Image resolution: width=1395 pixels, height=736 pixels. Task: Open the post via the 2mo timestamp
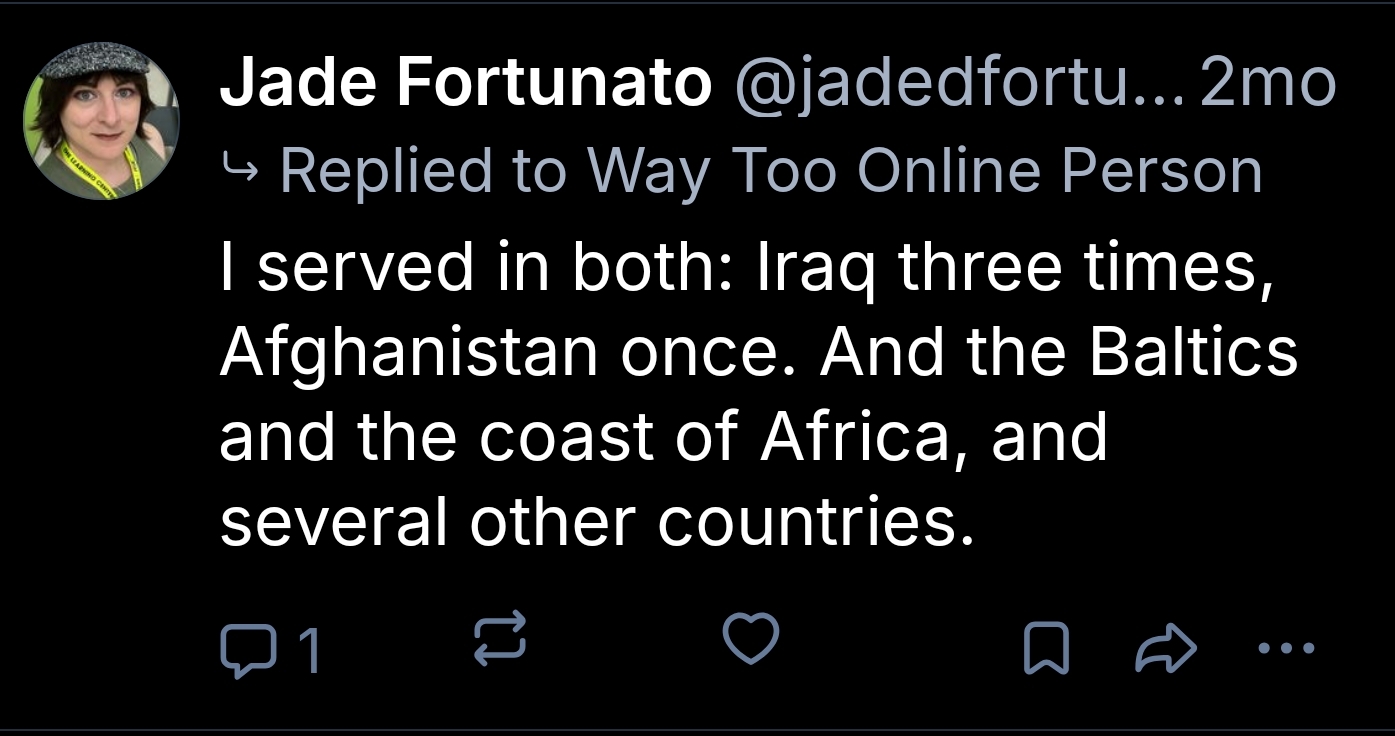(1268, 83)
